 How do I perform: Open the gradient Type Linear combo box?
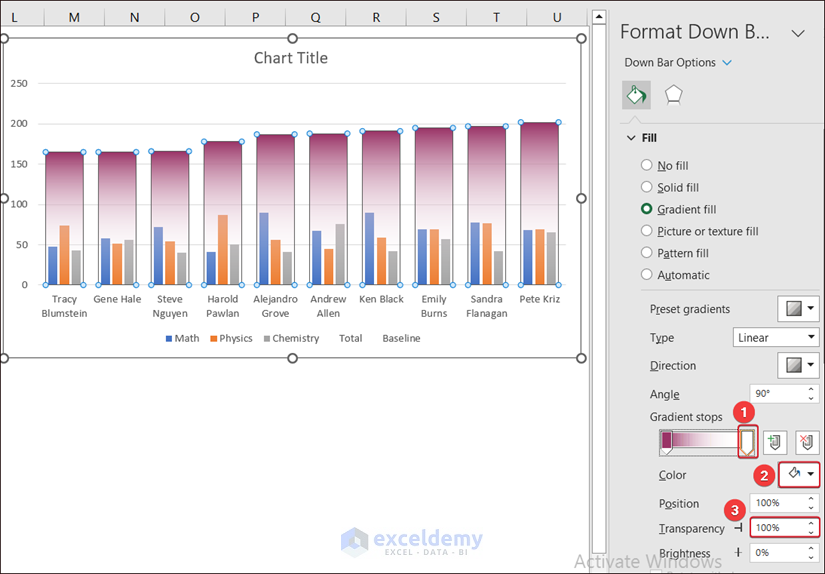(x=776, y=337)
